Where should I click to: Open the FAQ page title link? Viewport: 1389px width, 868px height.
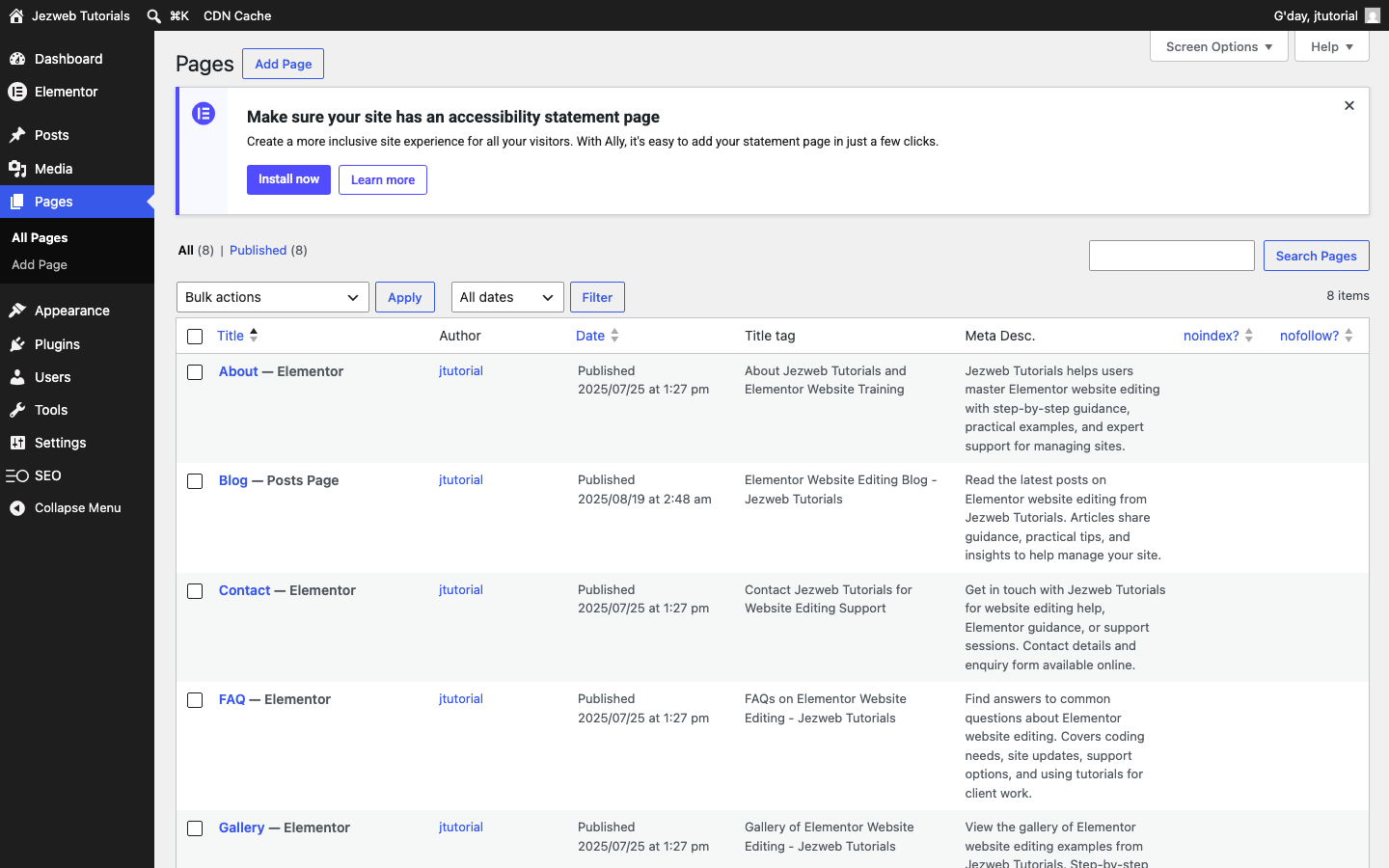click(x=232, y=699)
